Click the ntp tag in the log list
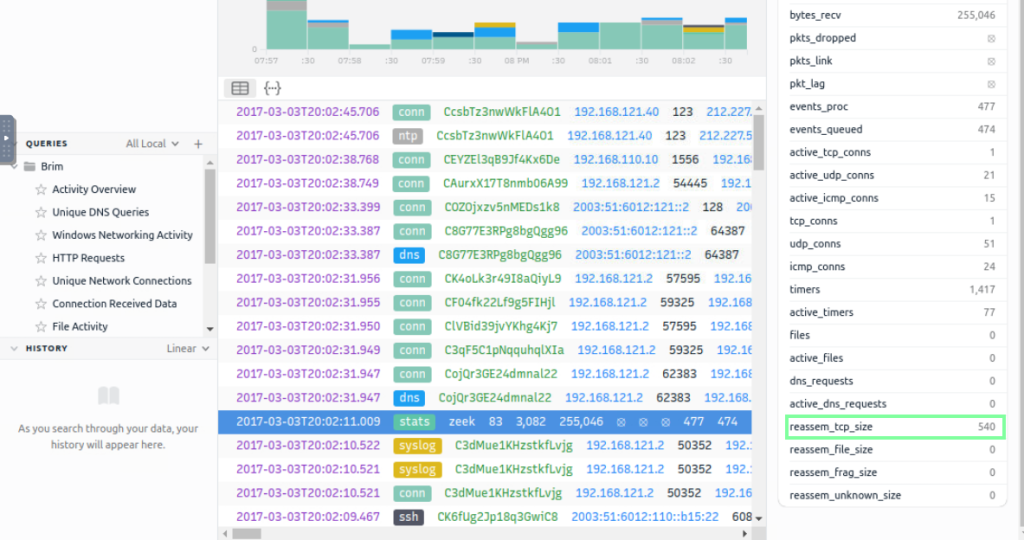 [408, 135]
